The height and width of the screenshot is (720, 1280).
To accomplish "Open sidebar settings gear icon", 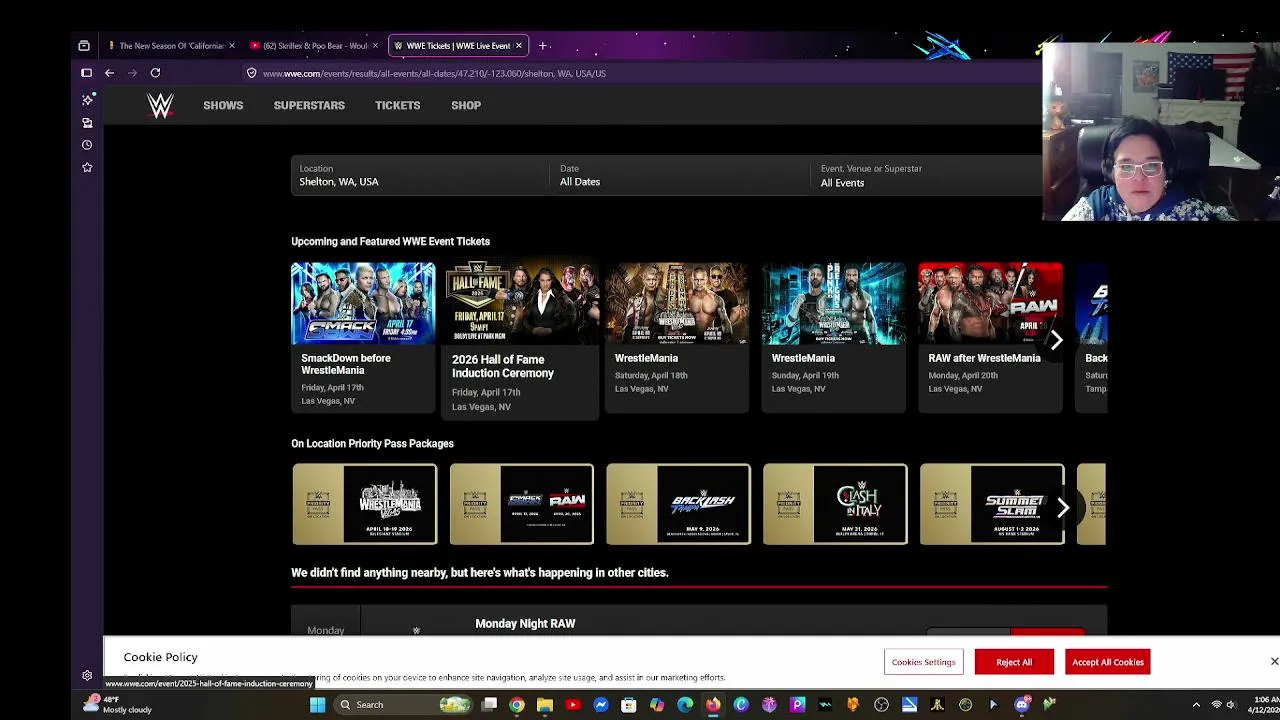I will tap(87, 676).
